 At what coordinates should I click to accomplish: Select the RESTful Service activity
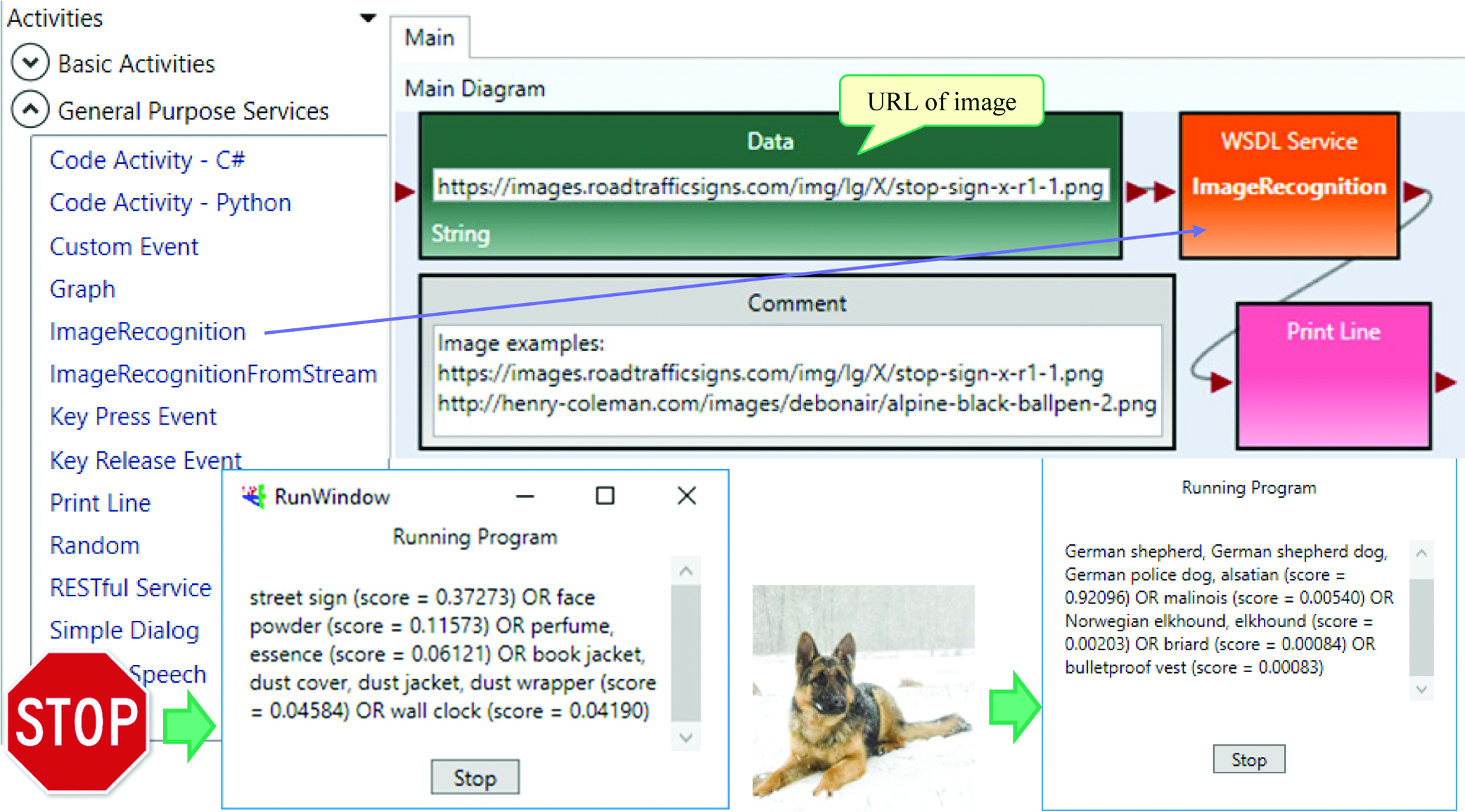(x=130, y=588)
